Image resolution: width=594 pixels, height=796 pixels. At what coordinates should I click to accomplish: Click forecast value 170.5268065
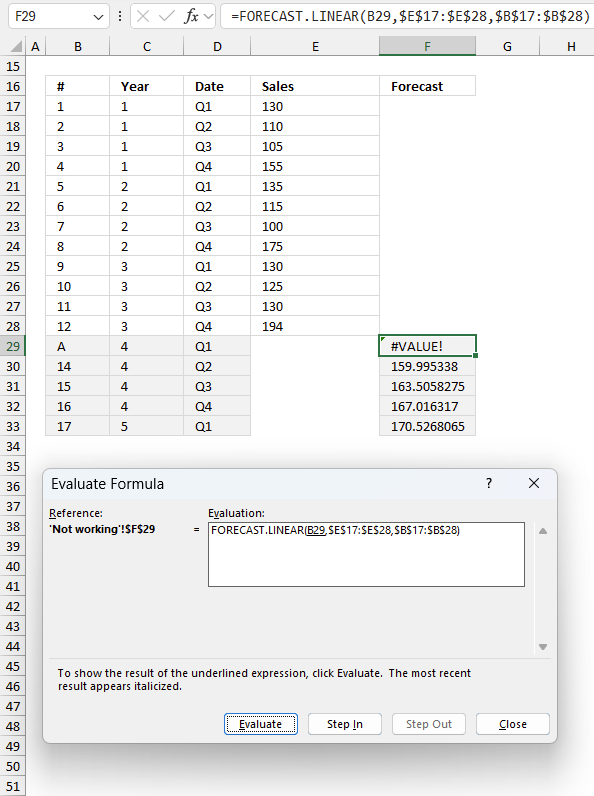coord(427,426)
